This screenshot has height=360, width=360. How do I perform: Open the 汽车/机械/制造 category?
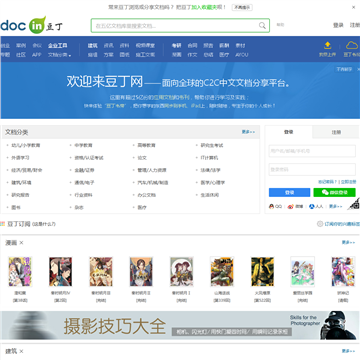[x=153, y=183]
